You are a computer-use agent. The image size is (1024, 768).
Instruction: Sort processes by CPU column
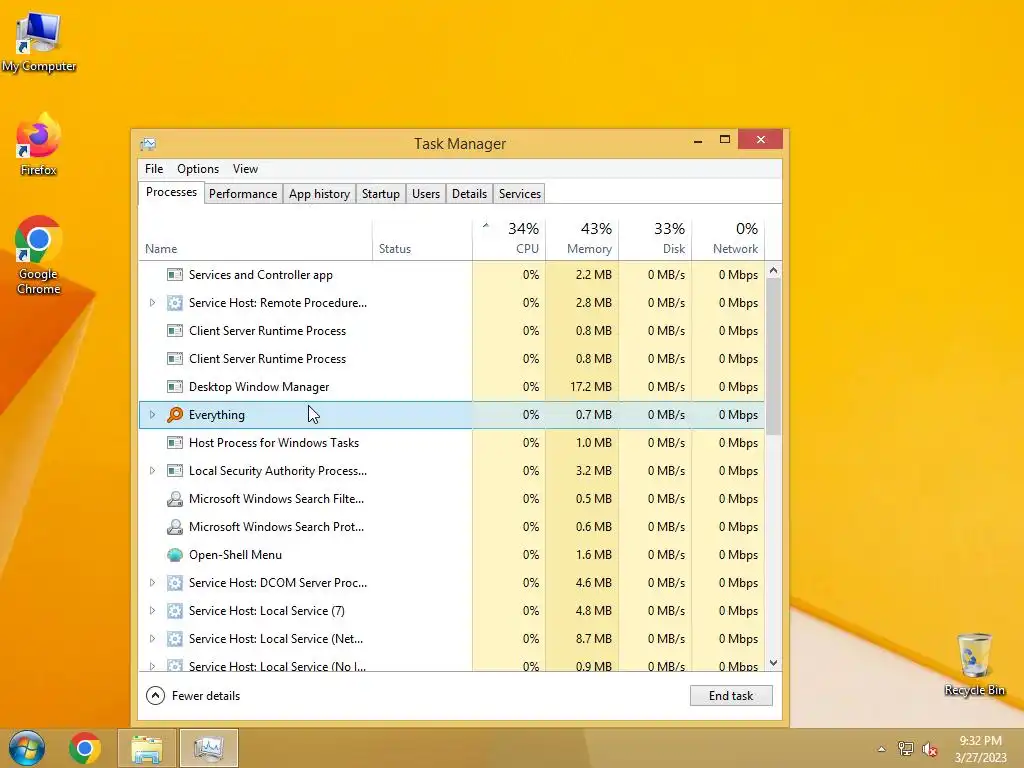click(509, 239)
